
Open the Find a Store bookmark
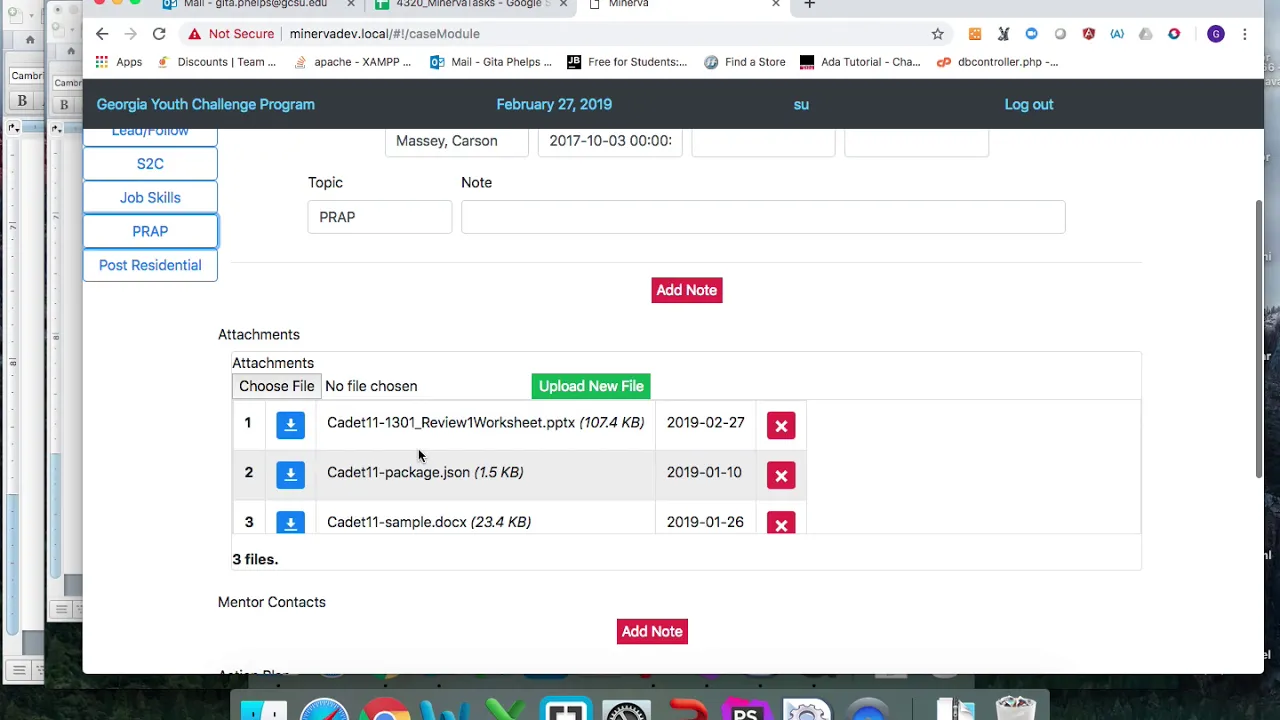tap(744, 62)
